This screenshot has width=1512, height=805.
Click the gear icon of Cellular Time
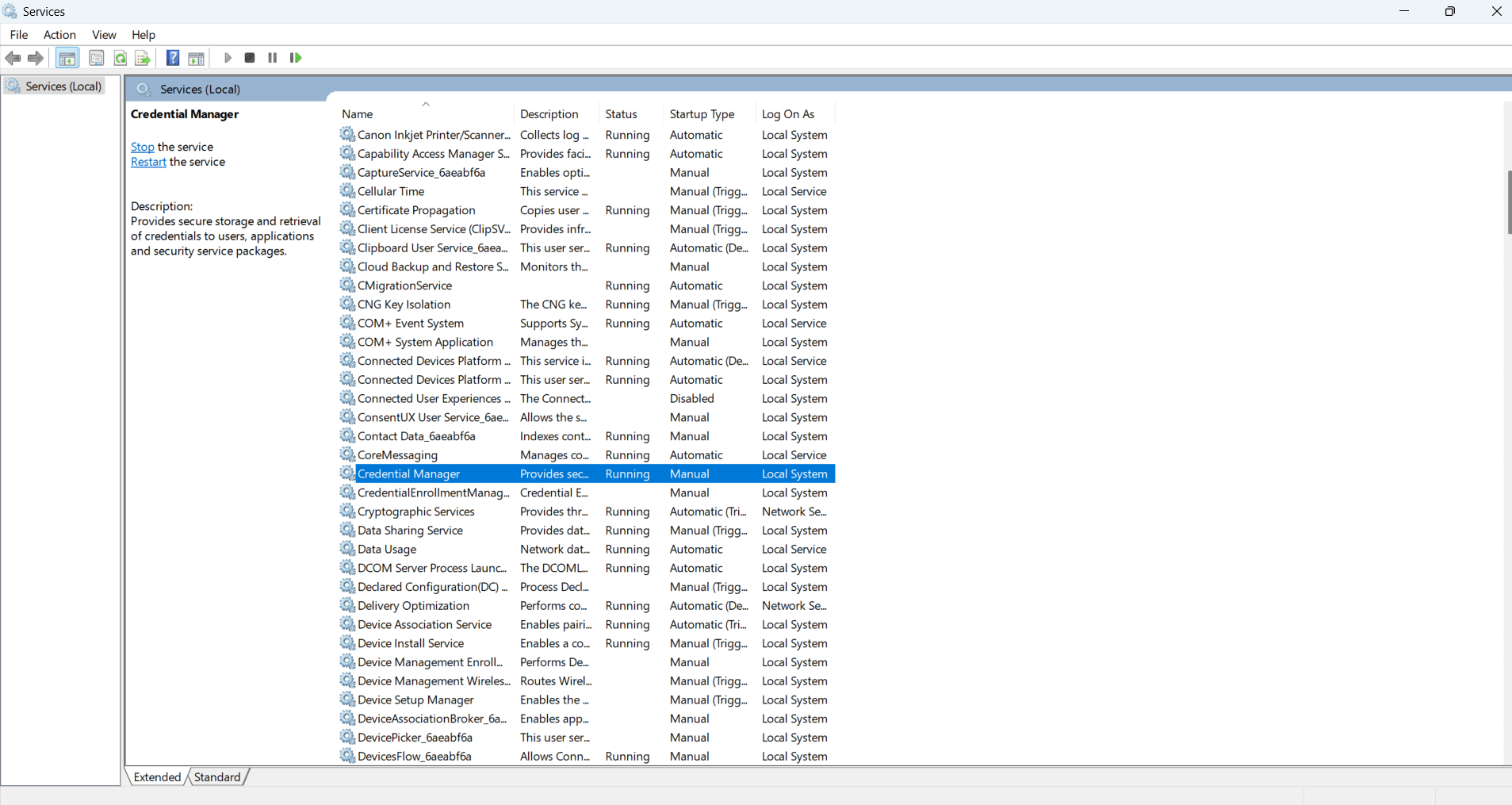click(x=347, y=191)
